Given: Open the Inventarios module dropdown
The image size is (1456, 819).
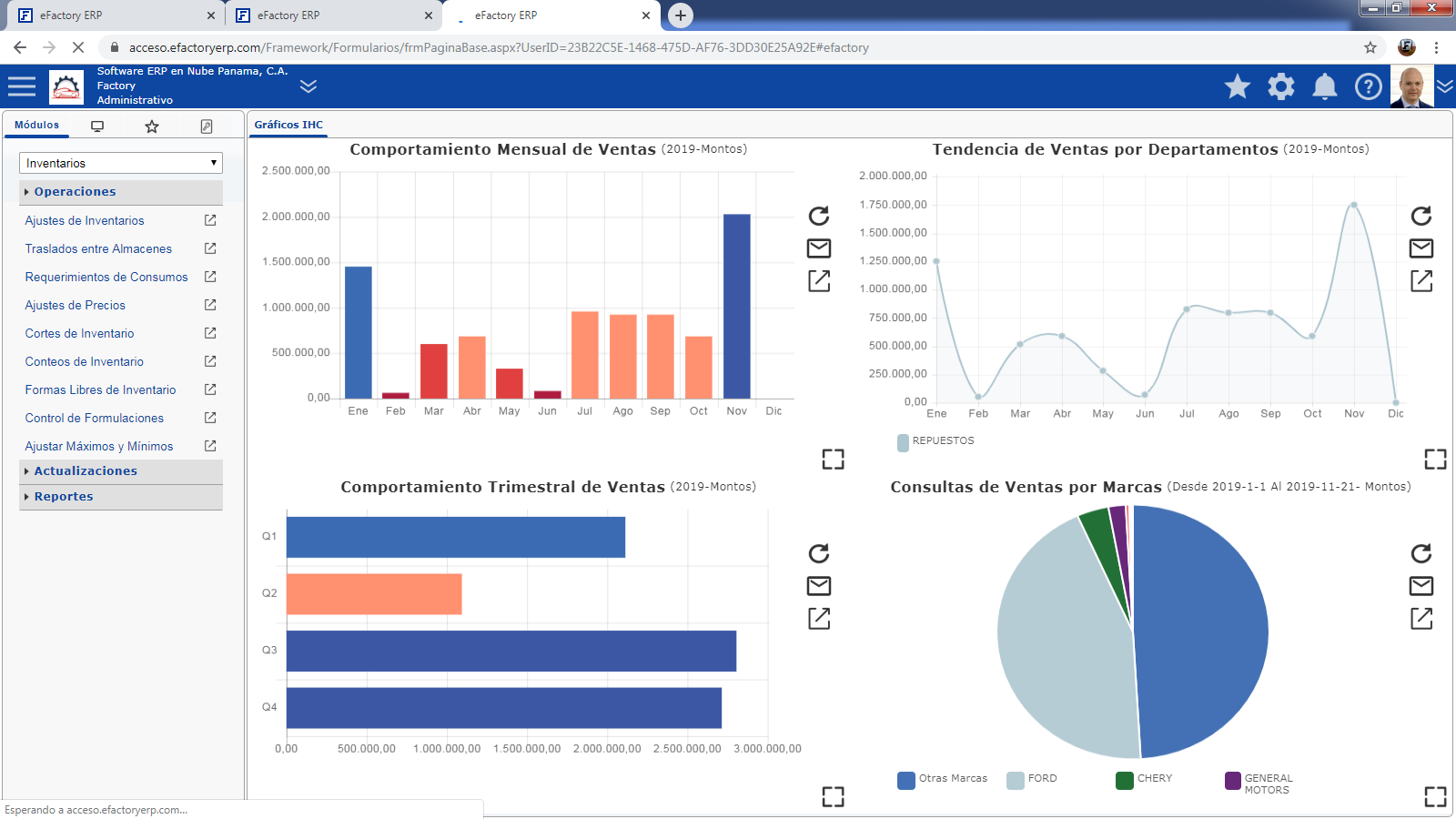Looking at the screenshot, I should coord(120,163).
